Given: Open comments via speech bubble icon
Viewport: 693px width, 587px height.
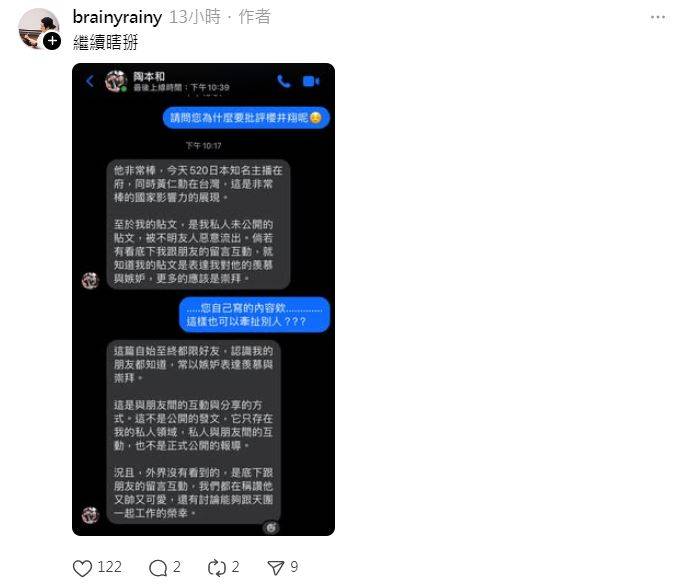Looking at the screenshot, I should click(158, 568).
